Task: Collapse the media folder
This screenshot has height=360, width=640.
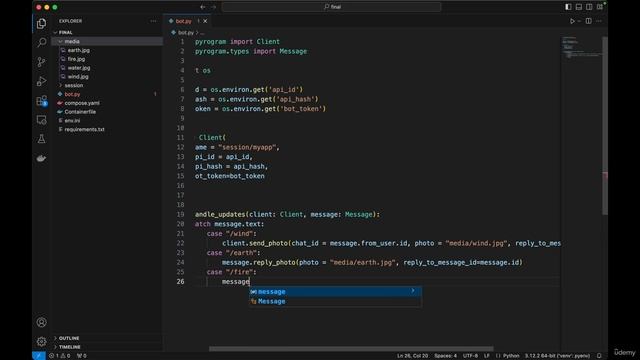Action: click(x=72, y=42)
